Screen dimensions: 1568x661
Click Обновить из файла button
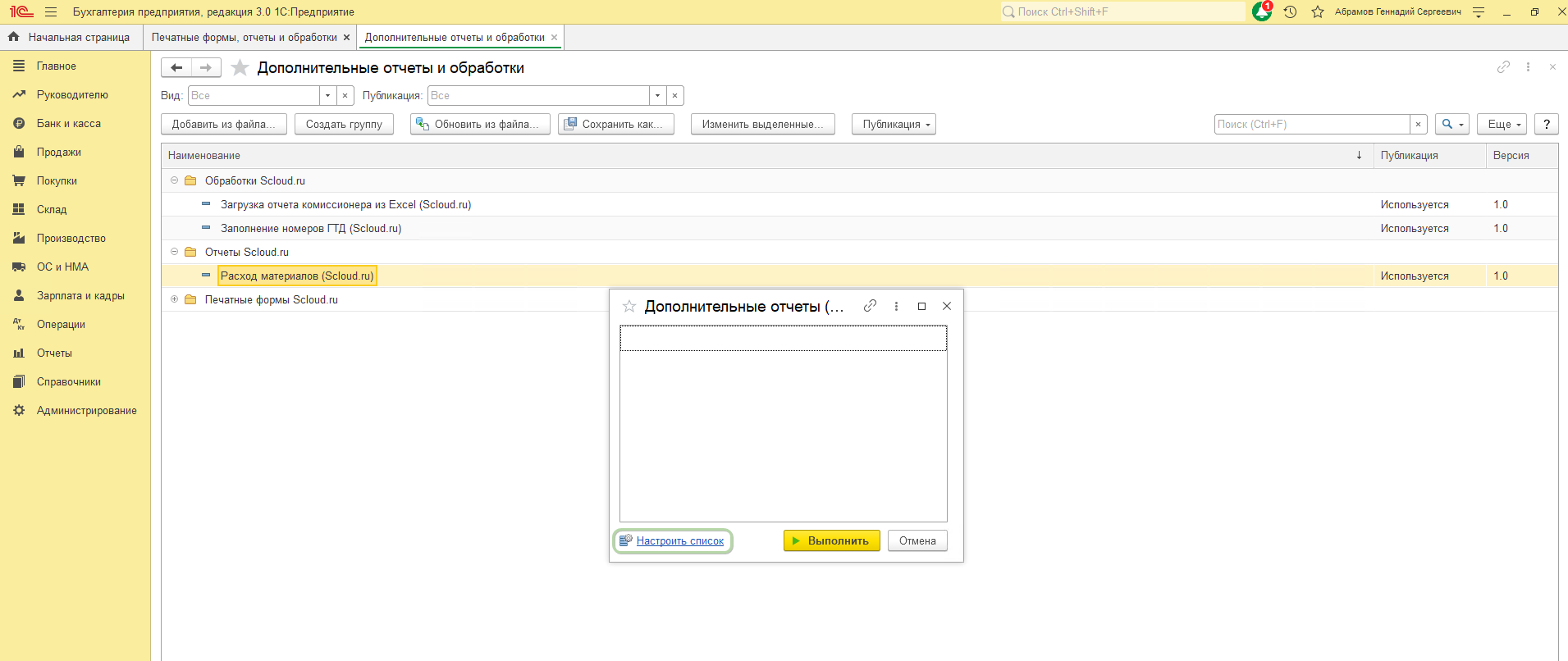(x=480, y=124)
